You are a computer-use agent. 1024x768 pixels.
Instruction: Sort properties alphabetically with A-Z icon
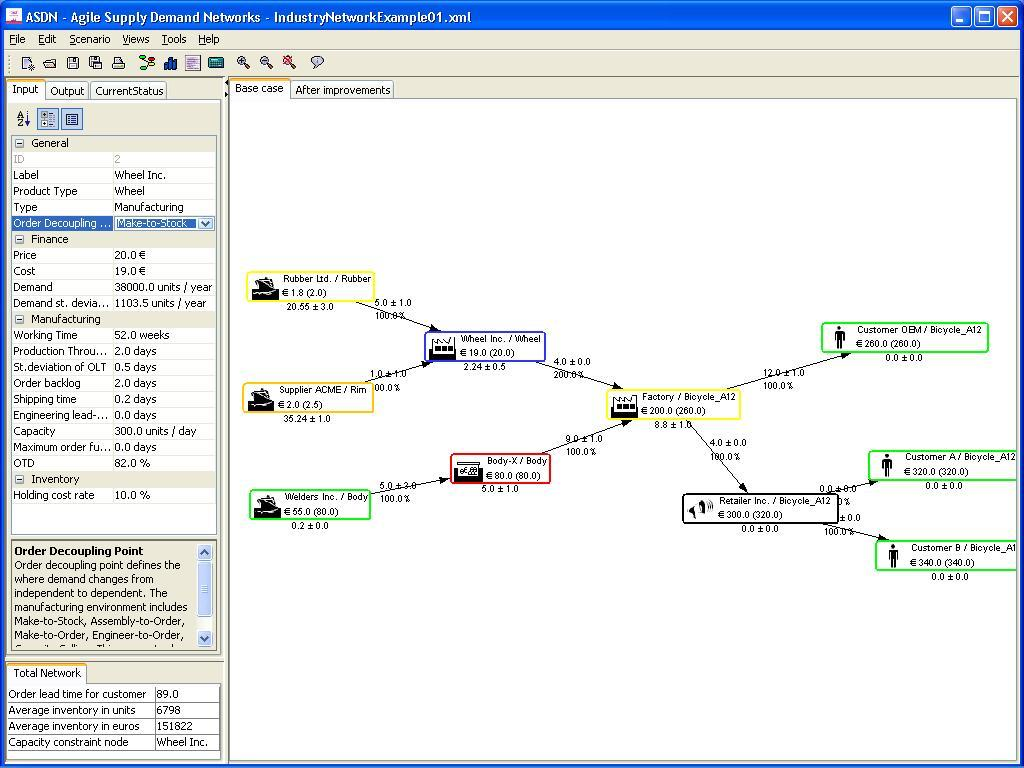pos(24,119)
